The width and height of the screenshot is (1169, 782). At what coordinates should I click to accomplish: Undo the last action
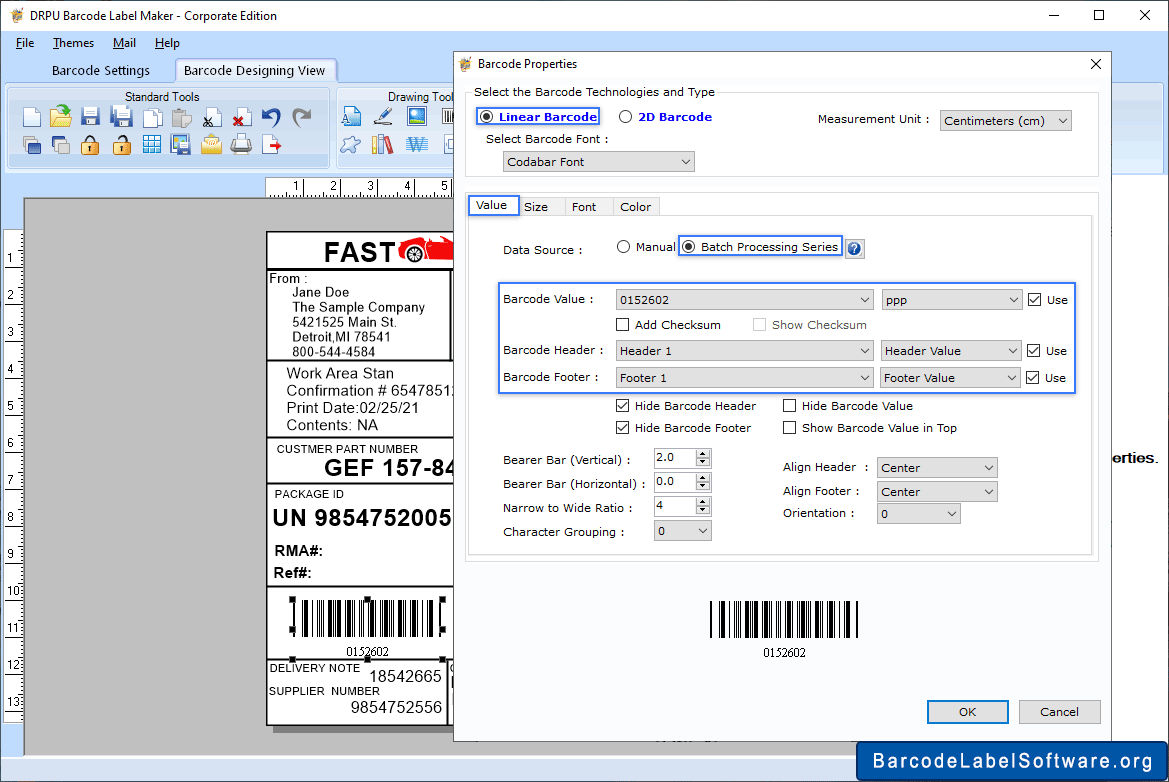pyautogui.click(x=271, y=117)
